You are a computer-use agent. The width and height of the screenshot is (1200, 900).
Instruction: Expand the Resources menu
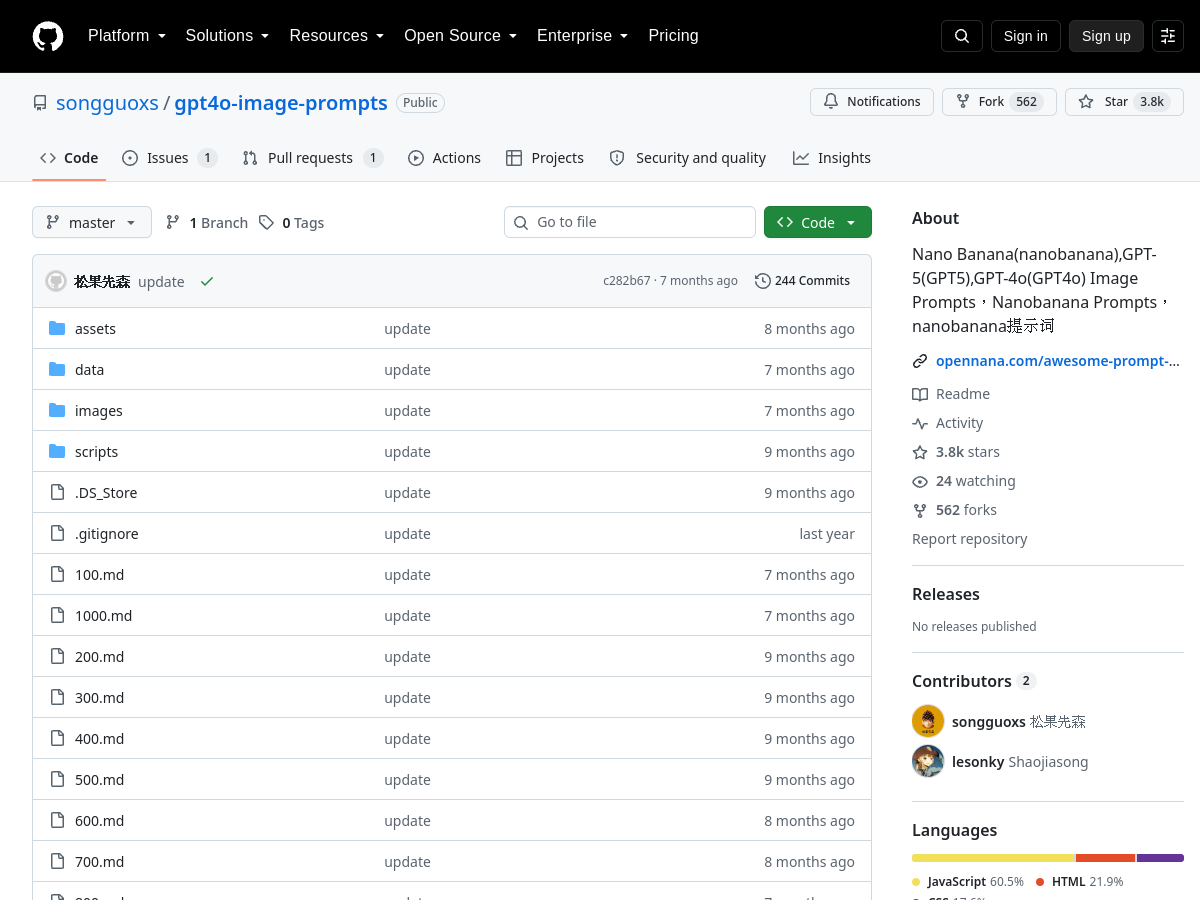click(337, 36)
